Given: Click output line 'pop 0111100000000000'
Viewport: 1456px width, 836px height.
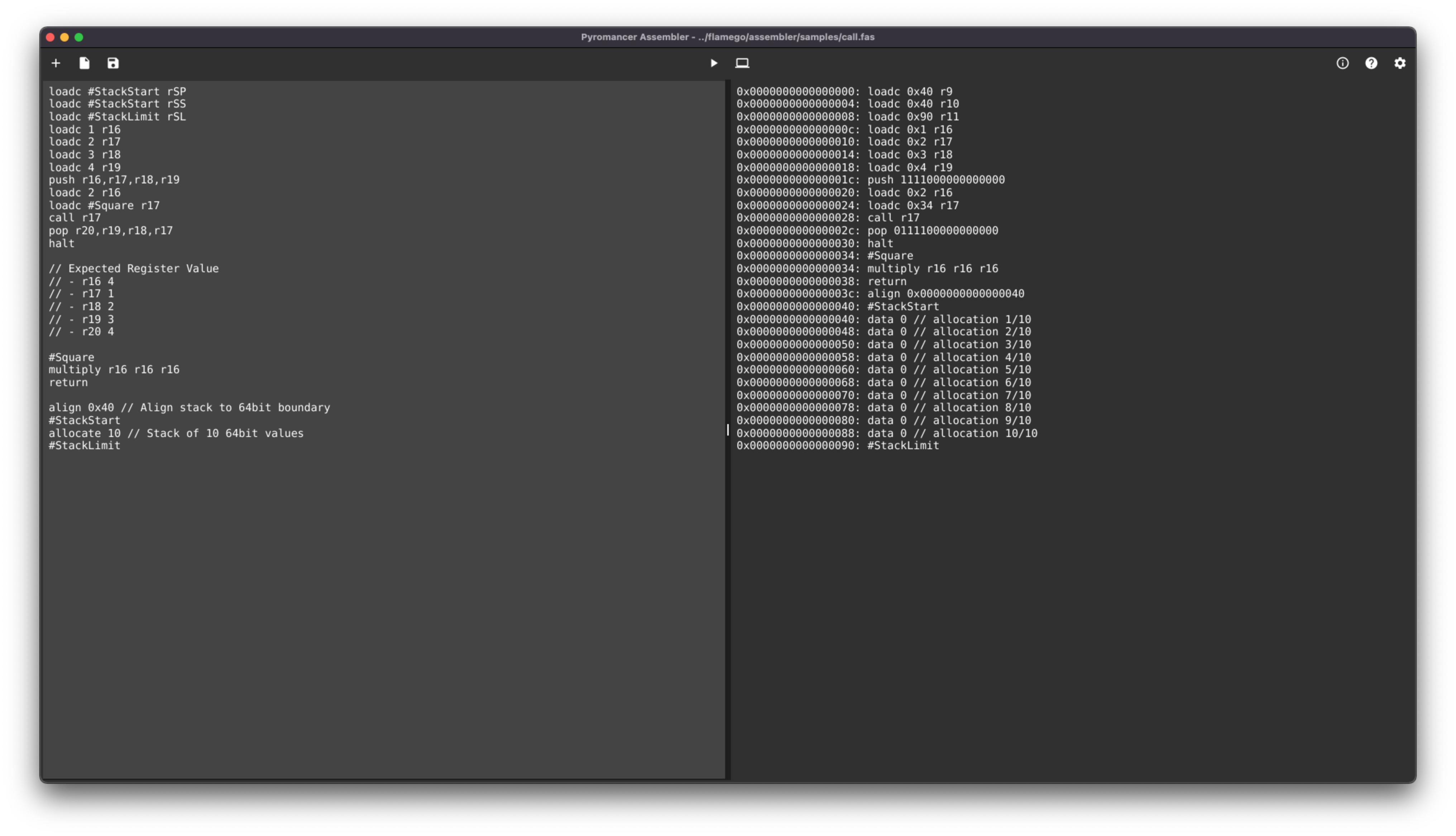Looking at the screenshot, I should (867, 231).
